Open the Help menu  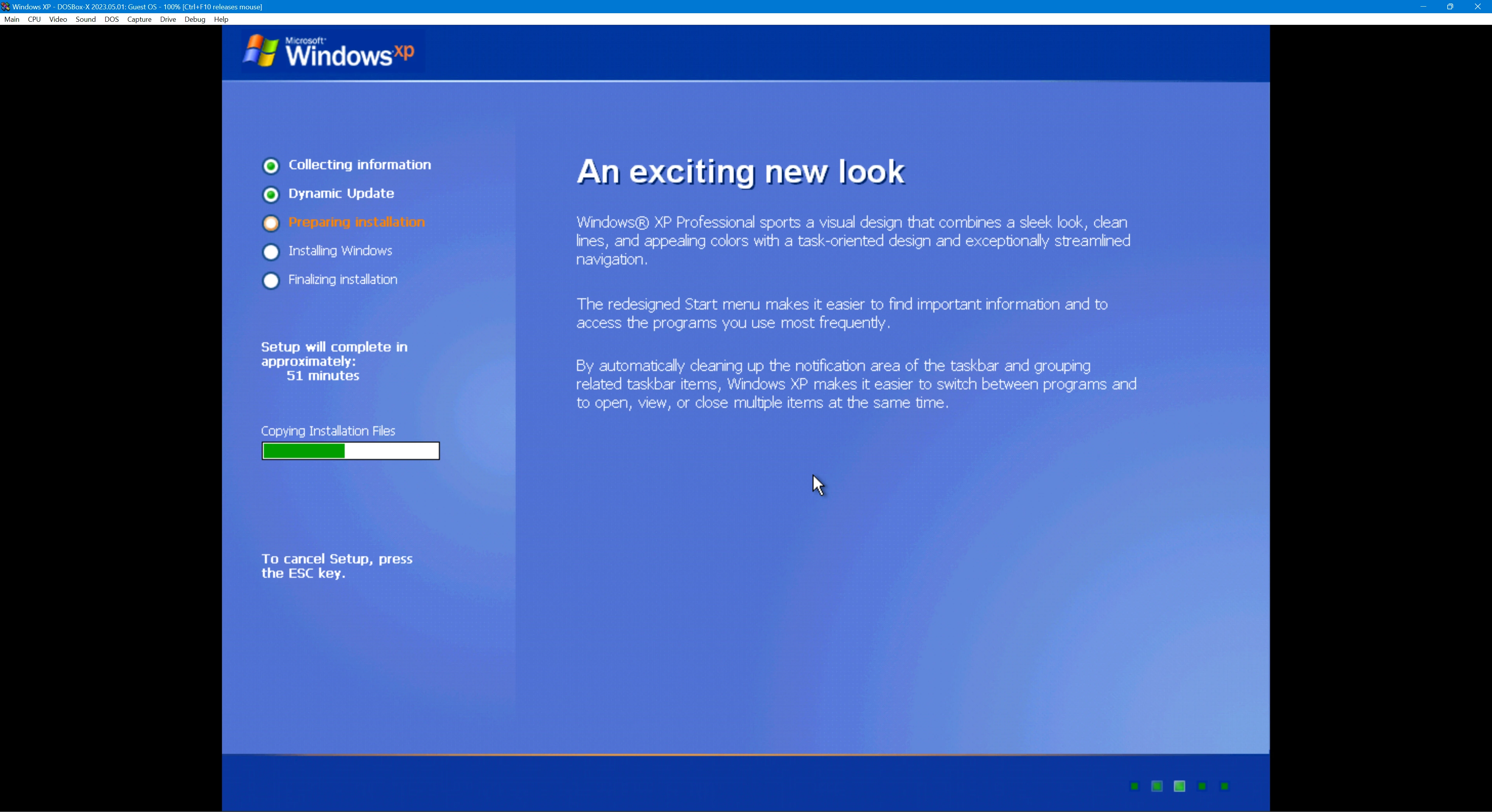[x=221, y=19]
